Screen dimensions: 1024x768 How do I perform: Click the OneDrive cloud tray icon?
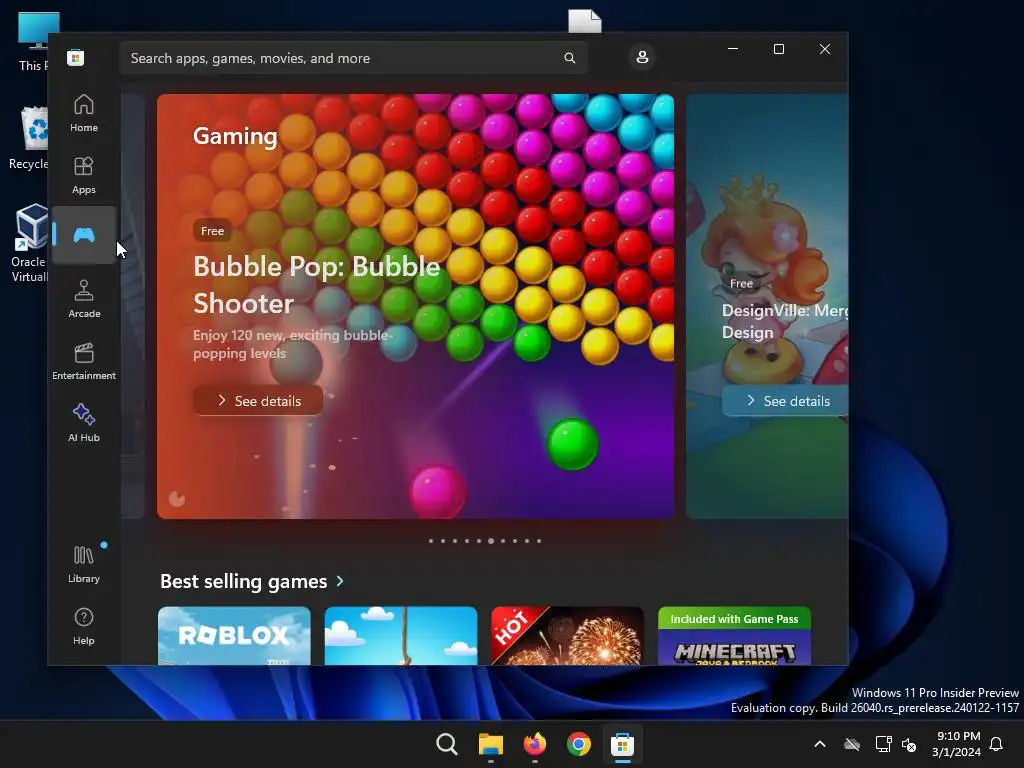(852, 744)
